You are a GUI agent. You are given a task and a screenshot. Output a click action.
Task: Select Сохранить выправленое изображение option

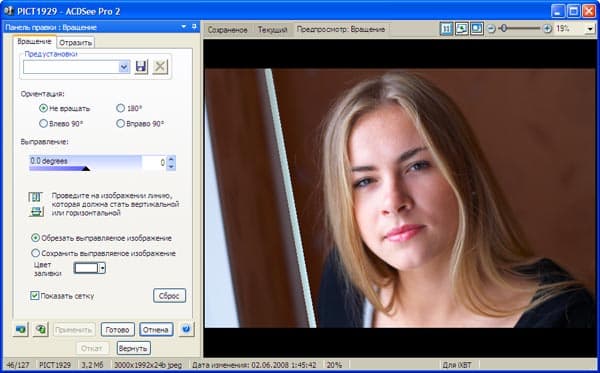[x=35, y=253]
